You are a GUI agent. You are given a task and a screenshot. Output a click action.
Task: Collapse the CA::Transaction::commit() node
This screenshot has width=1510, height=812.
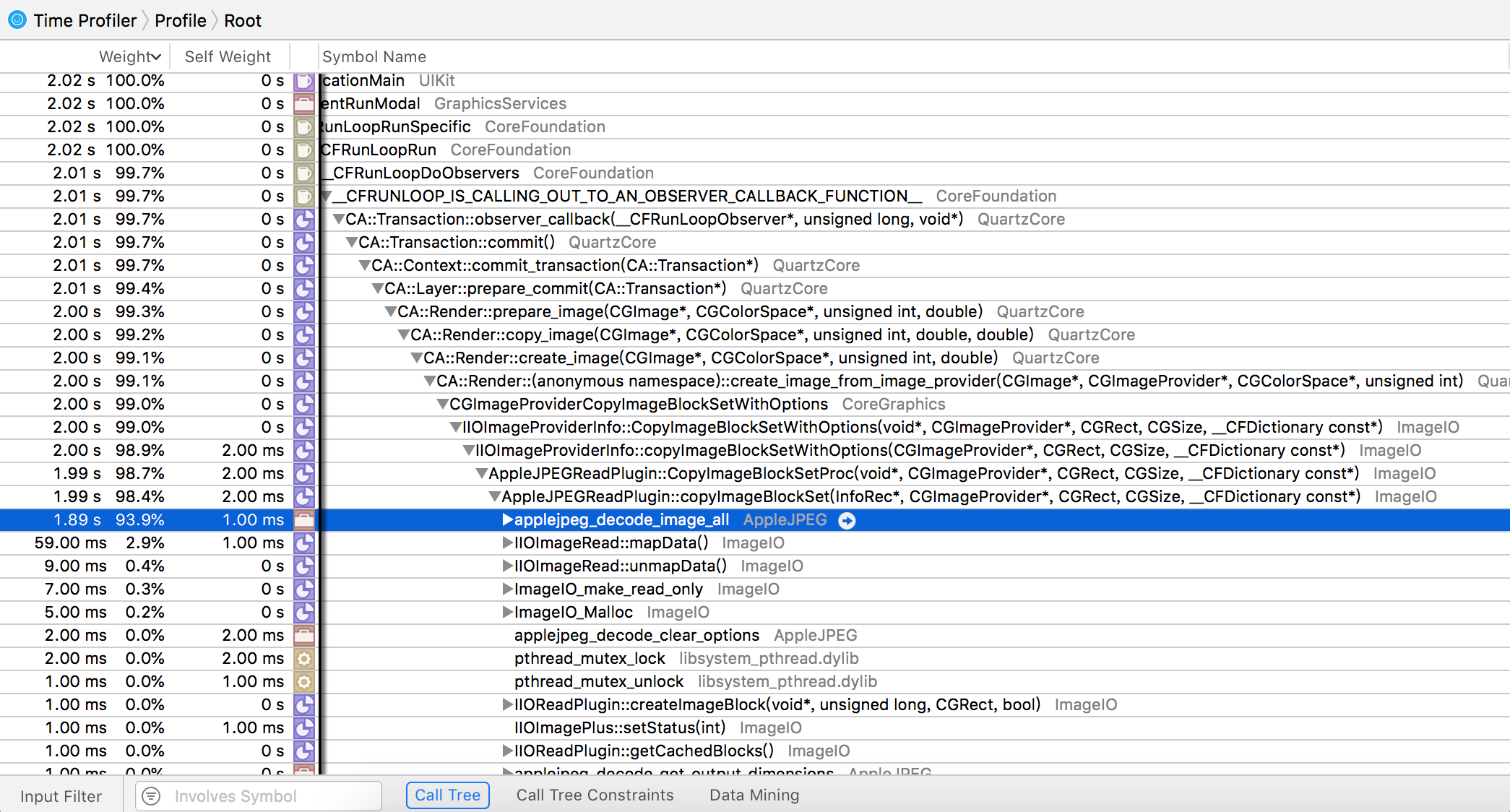pyautogui.click(x=351, y=243)
